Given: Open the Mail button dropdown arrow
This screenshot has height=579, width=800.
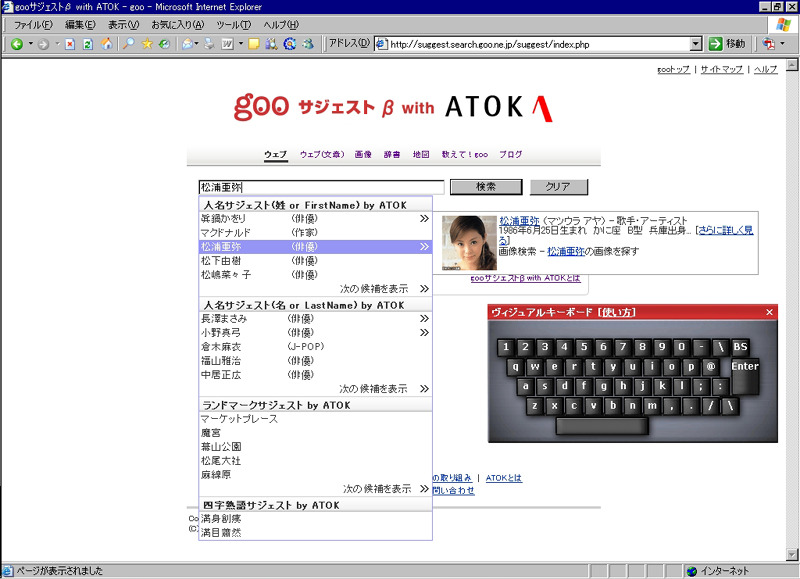Looking at the screenshot, I should 196,44.
